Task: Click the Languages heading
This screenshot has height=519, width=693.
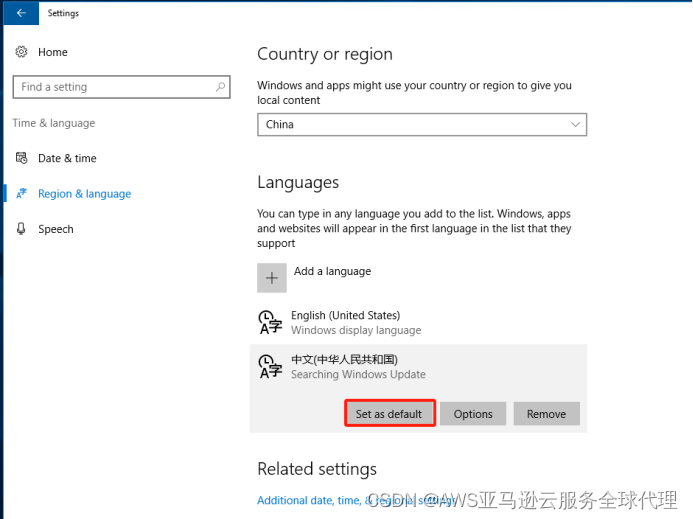Action: coord(298,183)
